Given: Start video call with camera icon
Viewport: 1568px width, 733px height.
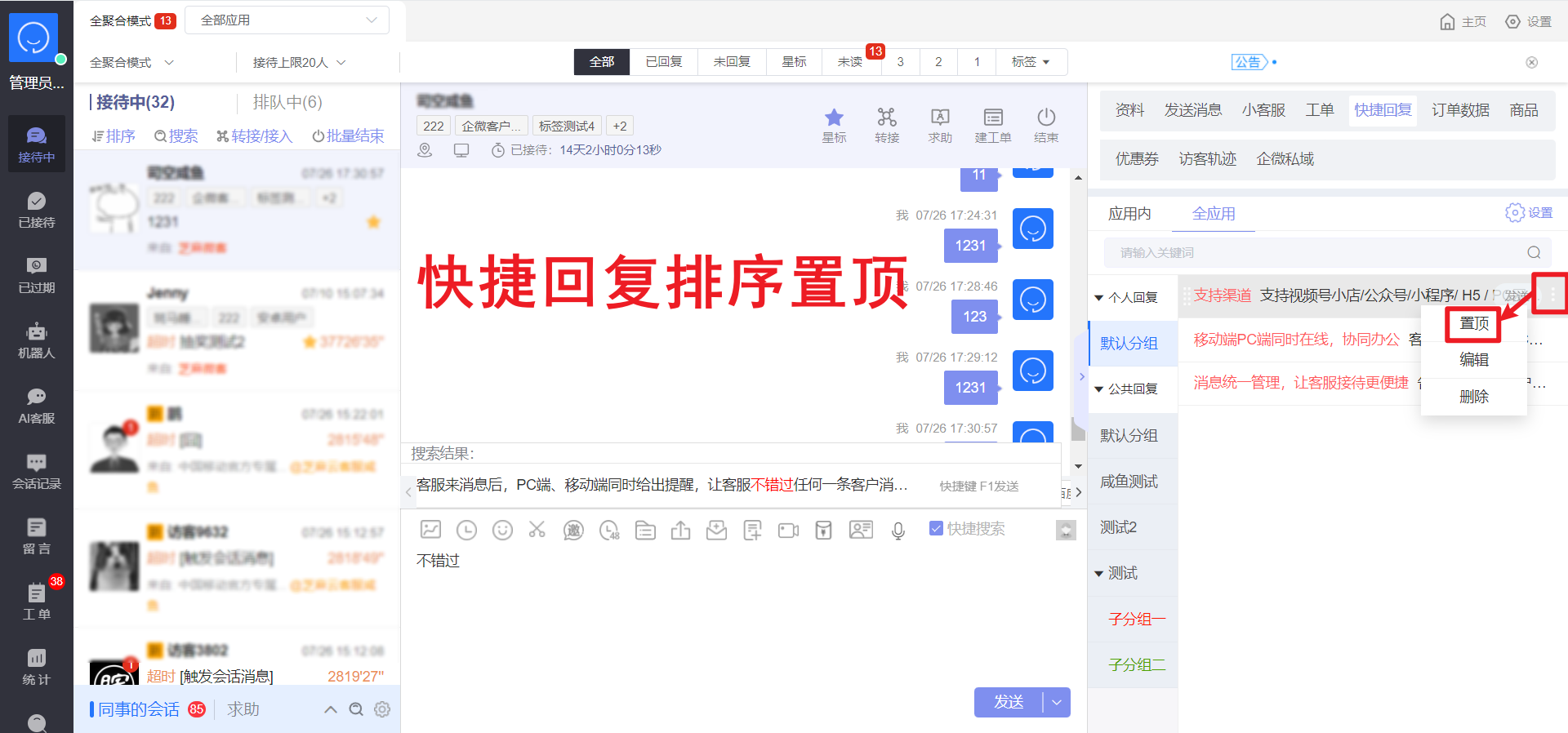Looking at the screenshot, I should click(788, 531).
